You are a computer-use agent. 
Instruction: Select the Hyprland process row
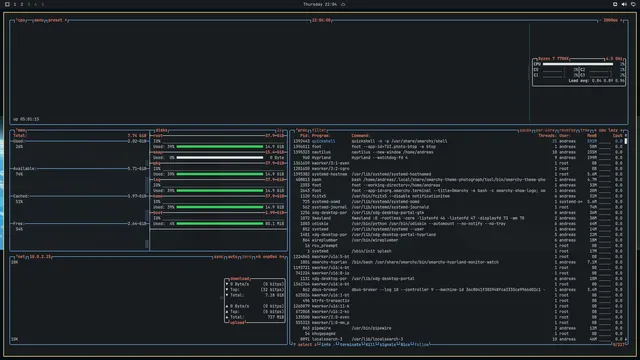(x=458, y=158)
